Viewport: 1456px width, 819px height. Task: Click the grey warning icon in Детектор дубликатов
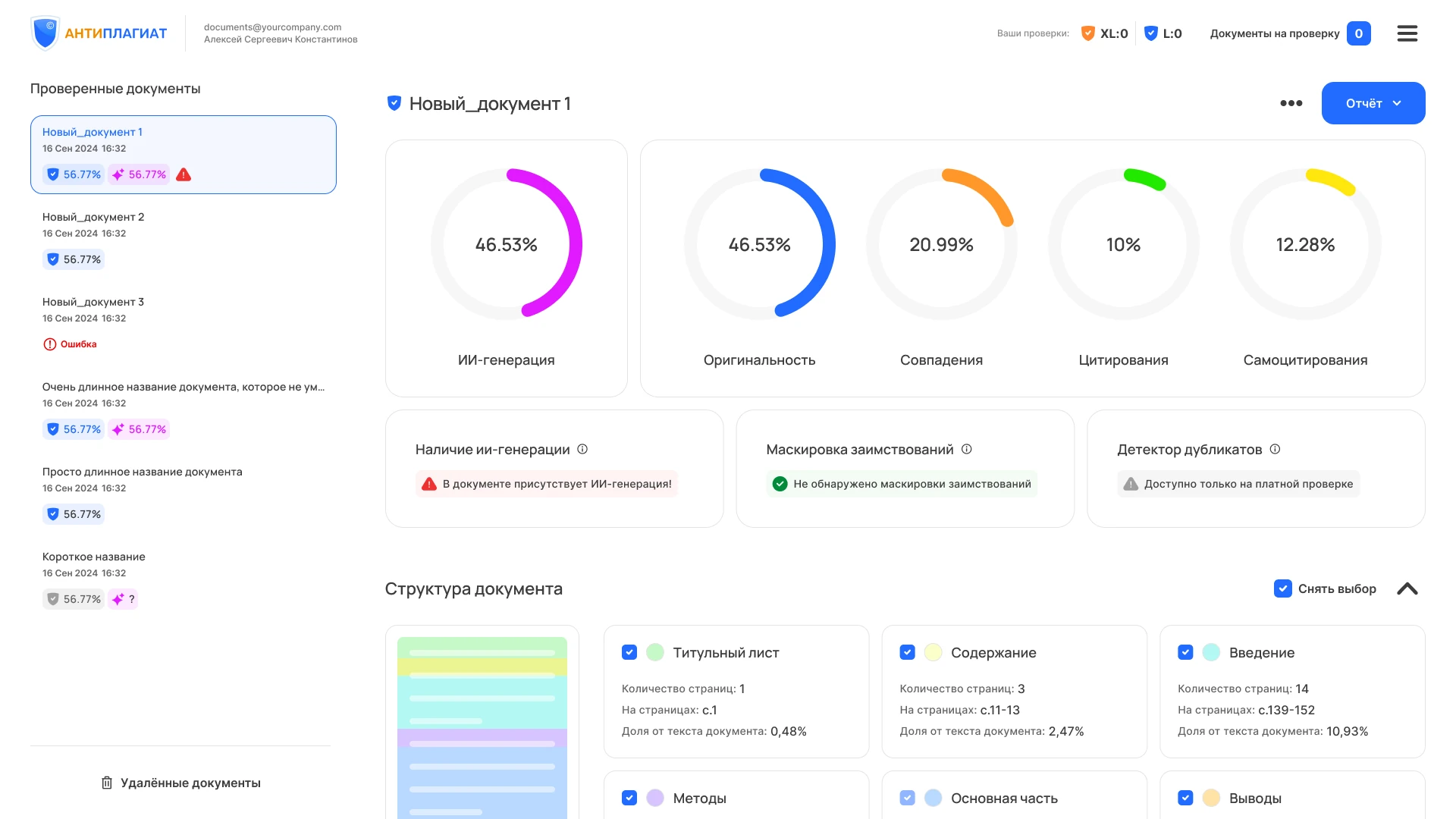(x=1131, y=484)
